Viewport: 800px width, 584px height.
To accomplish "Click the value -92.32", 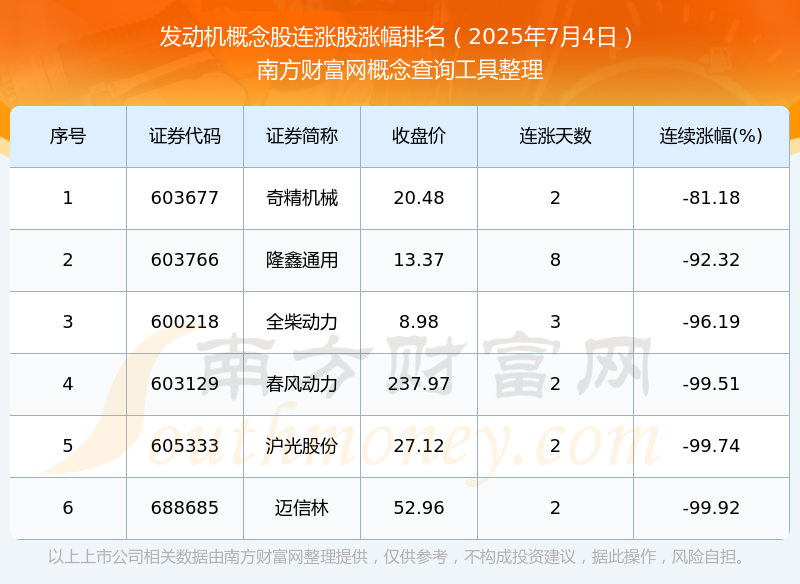I will pyautogui.click(x=711, y=260).
